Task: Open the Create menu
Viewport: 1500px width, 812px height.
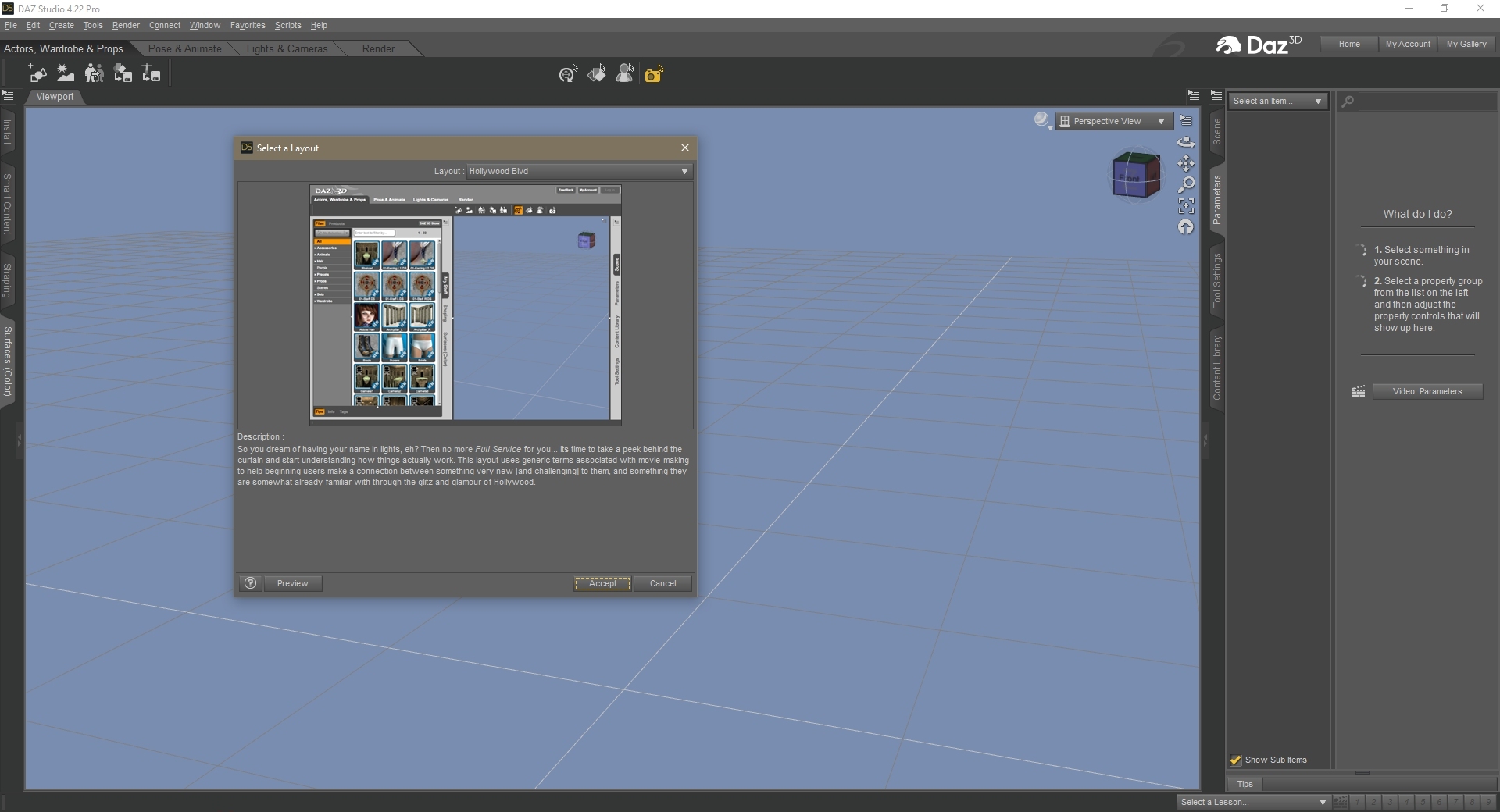Action: 62,25
